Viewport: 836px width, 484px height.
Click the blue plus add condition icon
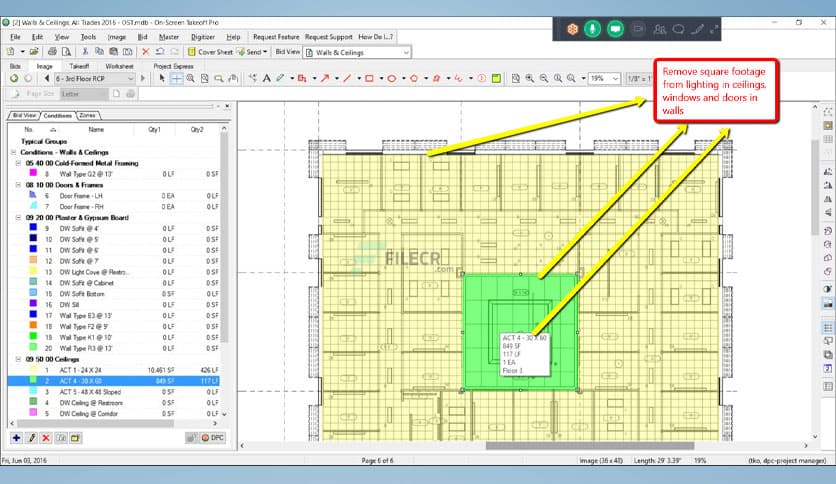click(x=16, y=438)
